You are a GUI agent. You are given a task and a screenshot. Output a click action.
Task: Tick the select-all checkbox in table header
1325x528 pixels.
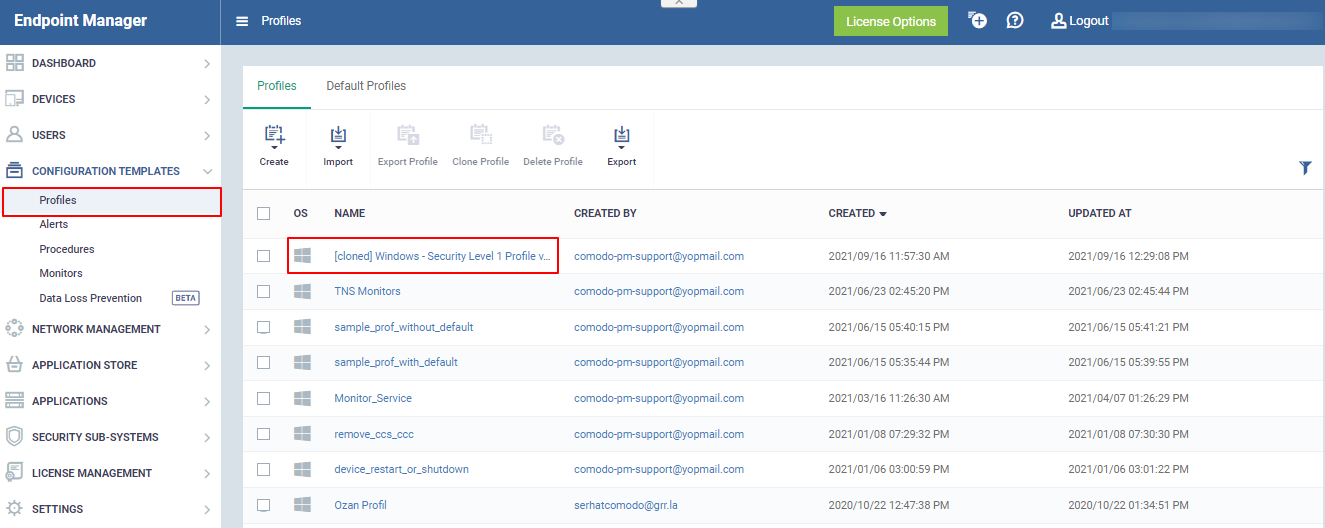pyautogui.click(x=264, y=213)
